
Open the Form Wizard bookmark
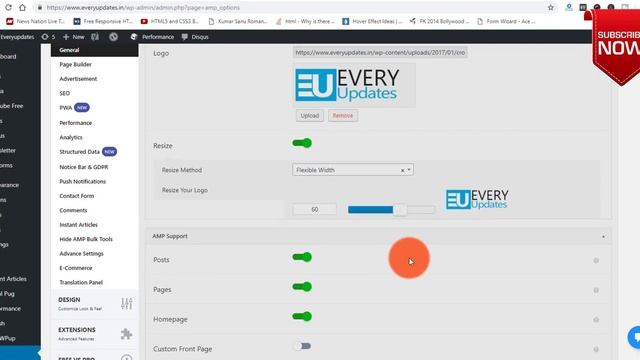[507, 21]
